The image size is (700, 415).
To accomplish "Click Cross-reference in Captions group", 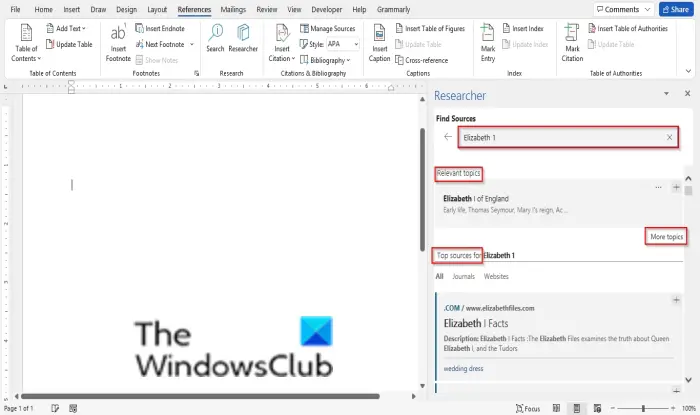I will click(x=422, y=60).
